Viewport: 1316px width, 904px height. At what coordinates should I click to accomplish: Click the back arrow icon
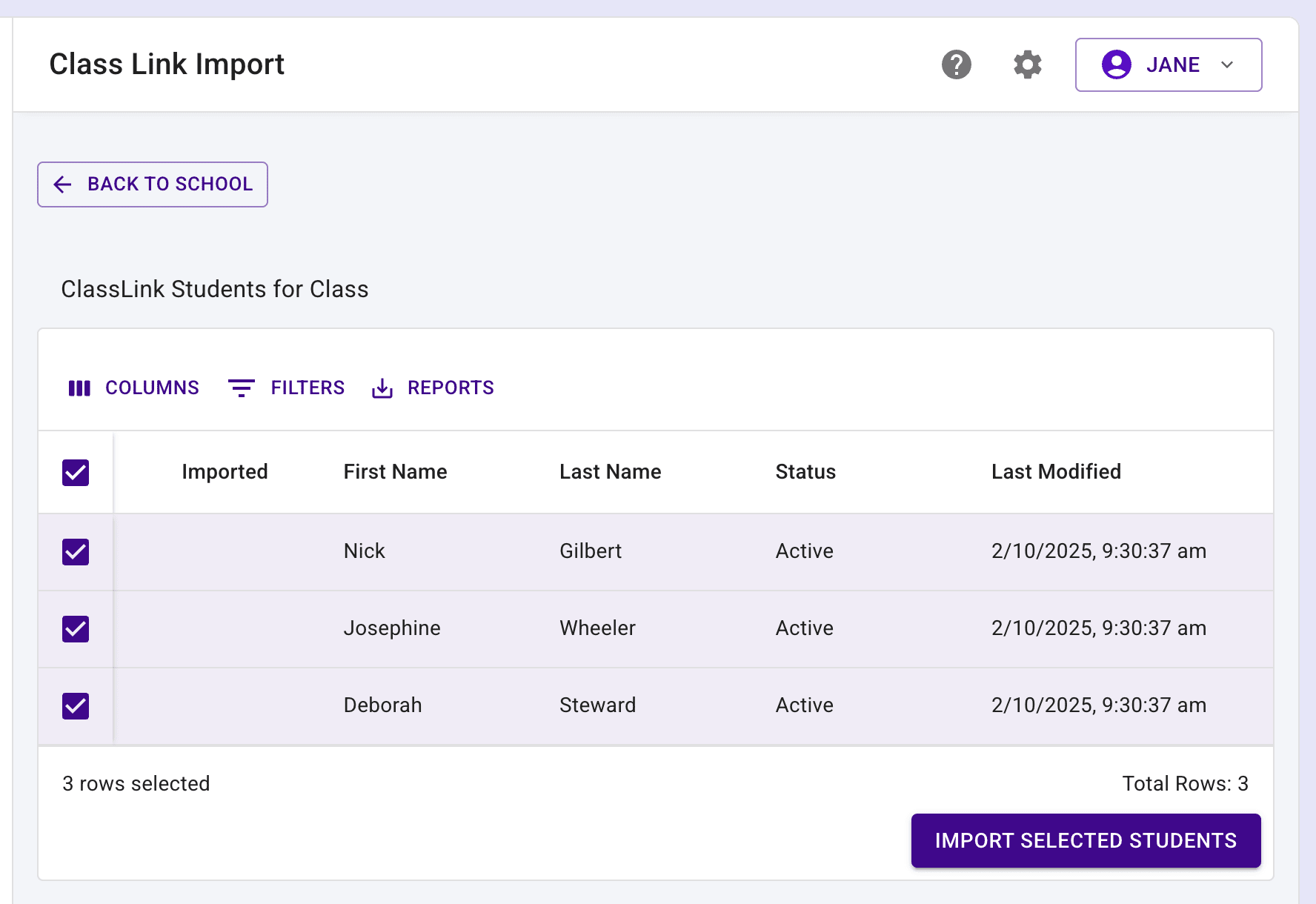(63, 185)
